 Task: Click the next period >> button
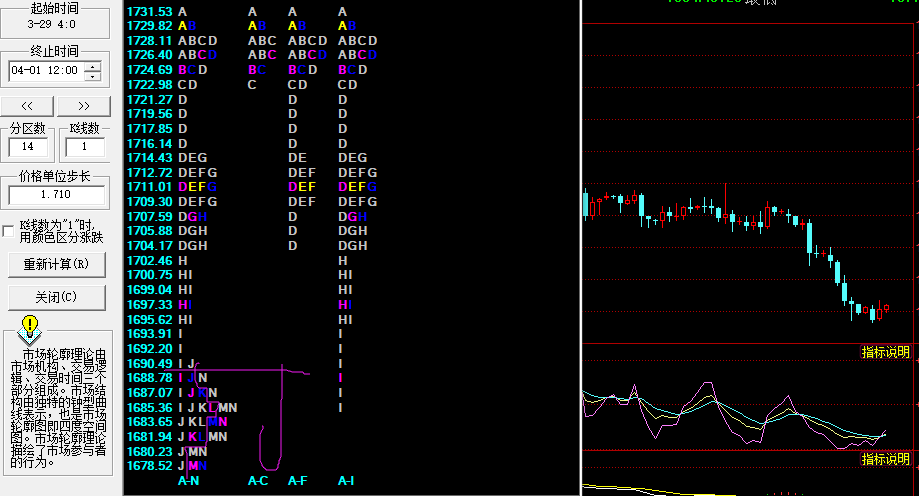84,106
